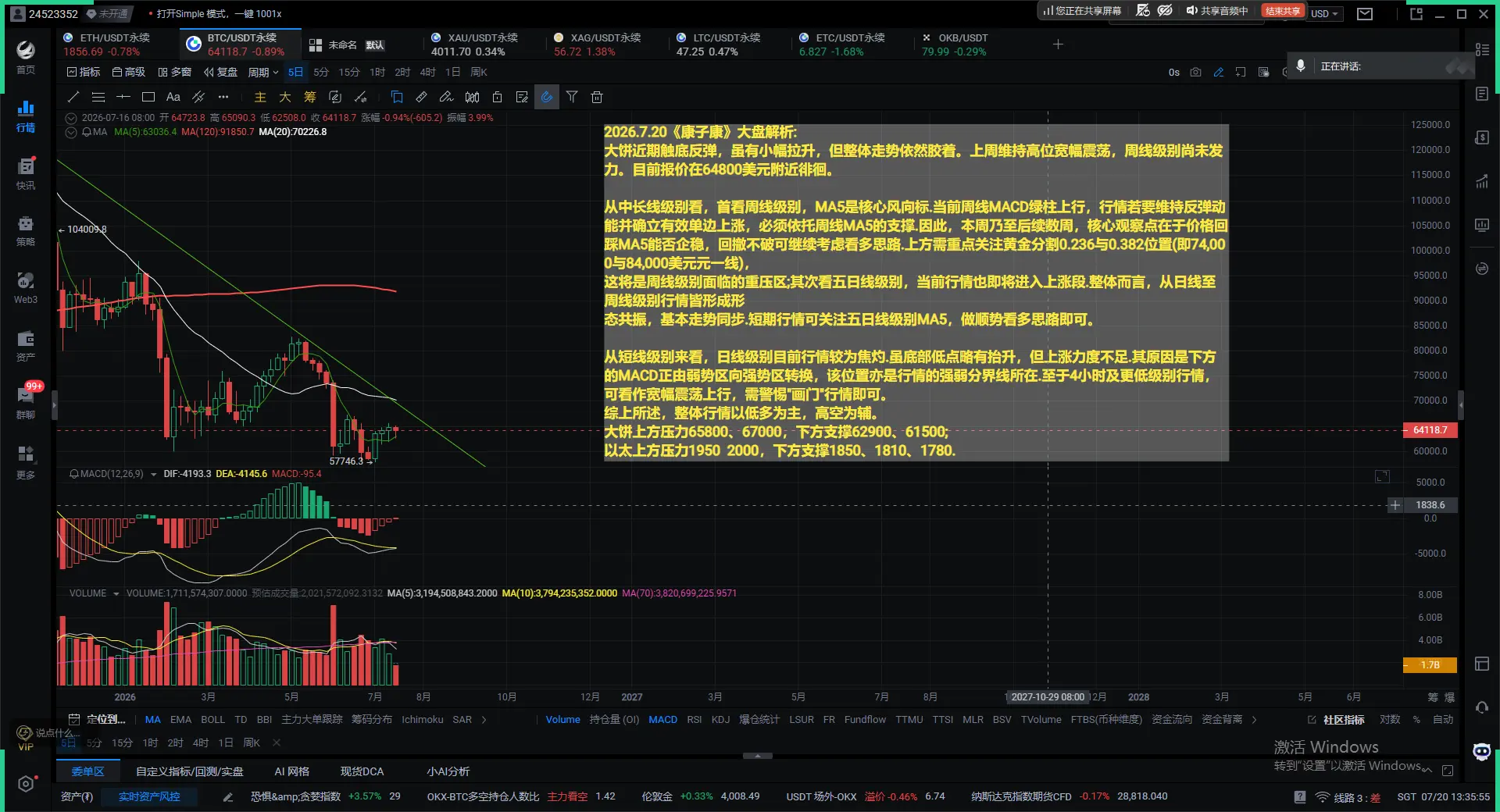Select the Aa text annotation tool

point(173,97)
